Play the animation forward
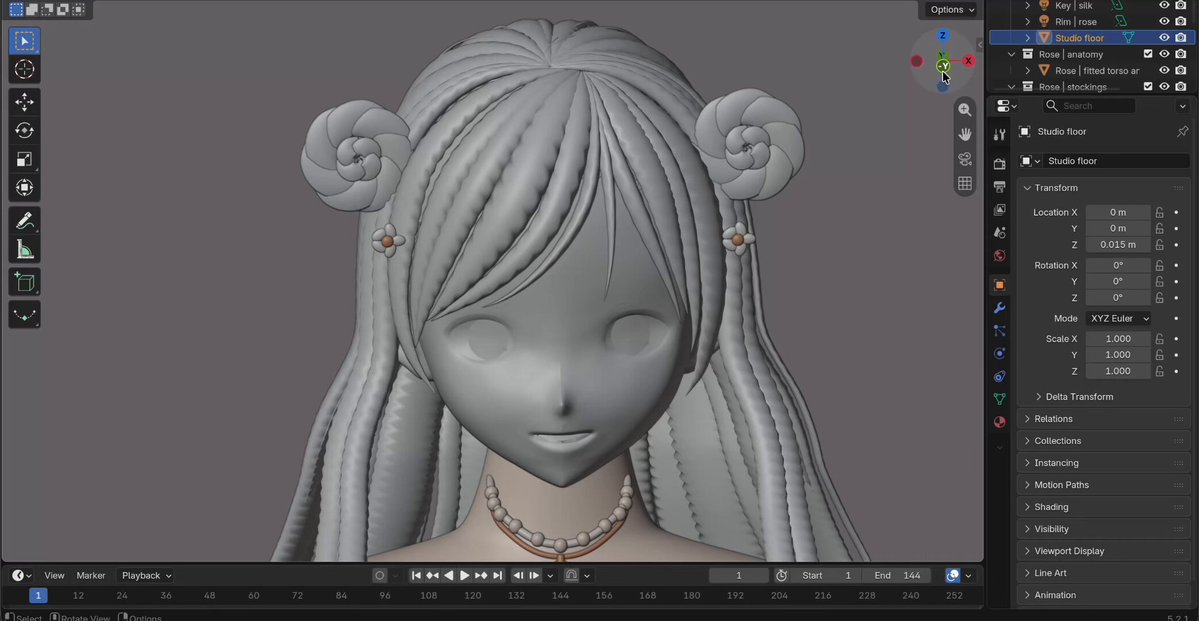Image resolution: width=1199 pixels, height=621 pixels. pos(464,576)
